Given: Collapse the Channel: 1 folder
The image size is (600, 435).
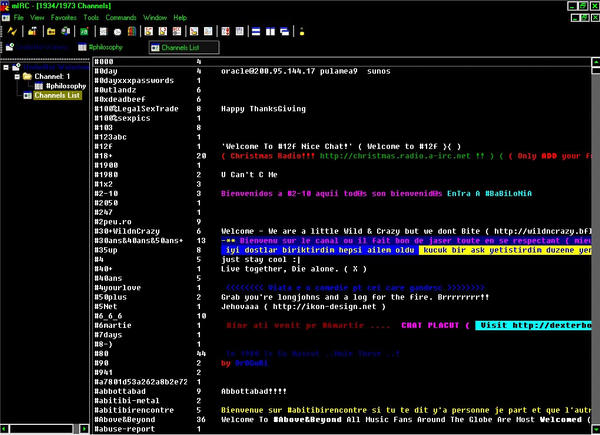Looking at the screenshot, I should (17, 77).
